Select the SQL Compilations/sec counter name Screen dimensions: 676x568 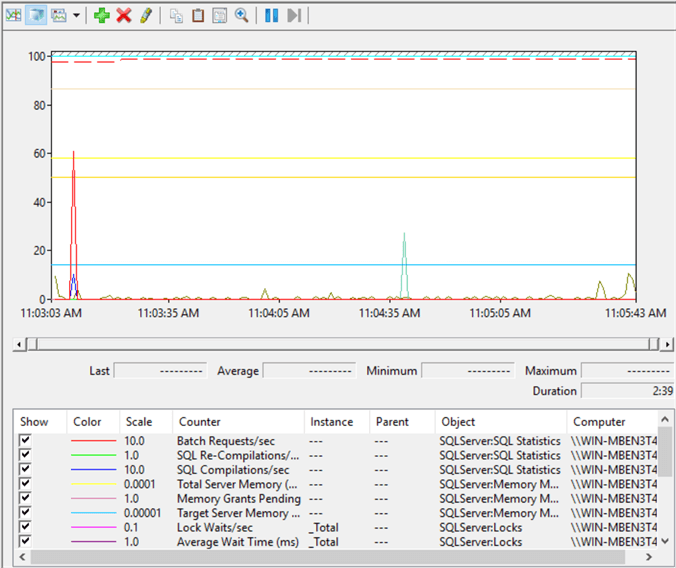[x=233, y=470]
